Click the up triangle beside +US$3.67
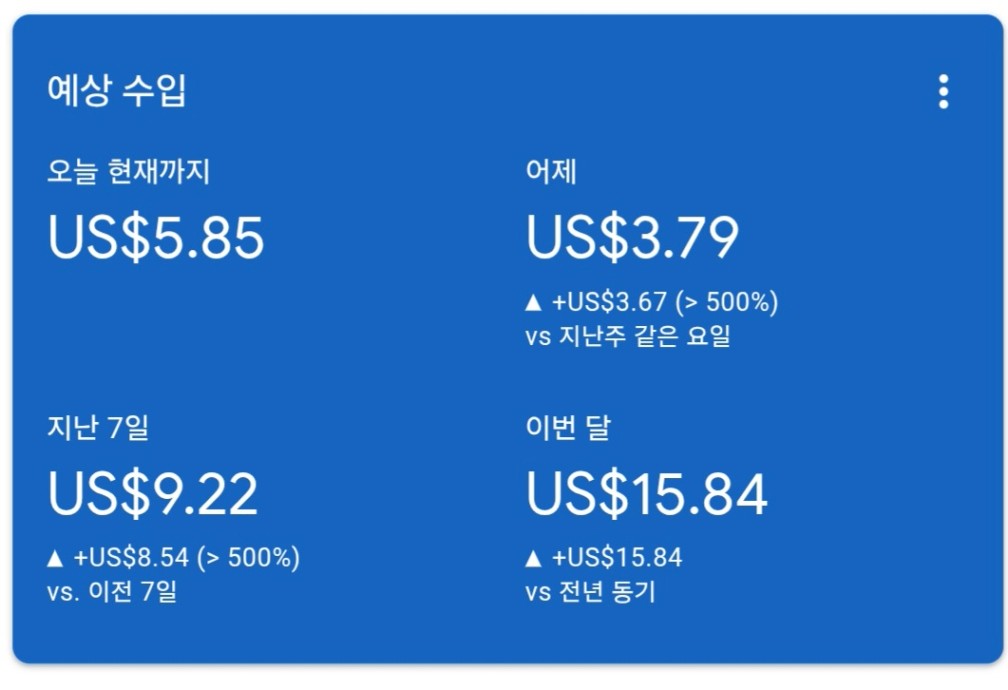This screenshot has height=690, width=1008. click(x=533, y=302)
